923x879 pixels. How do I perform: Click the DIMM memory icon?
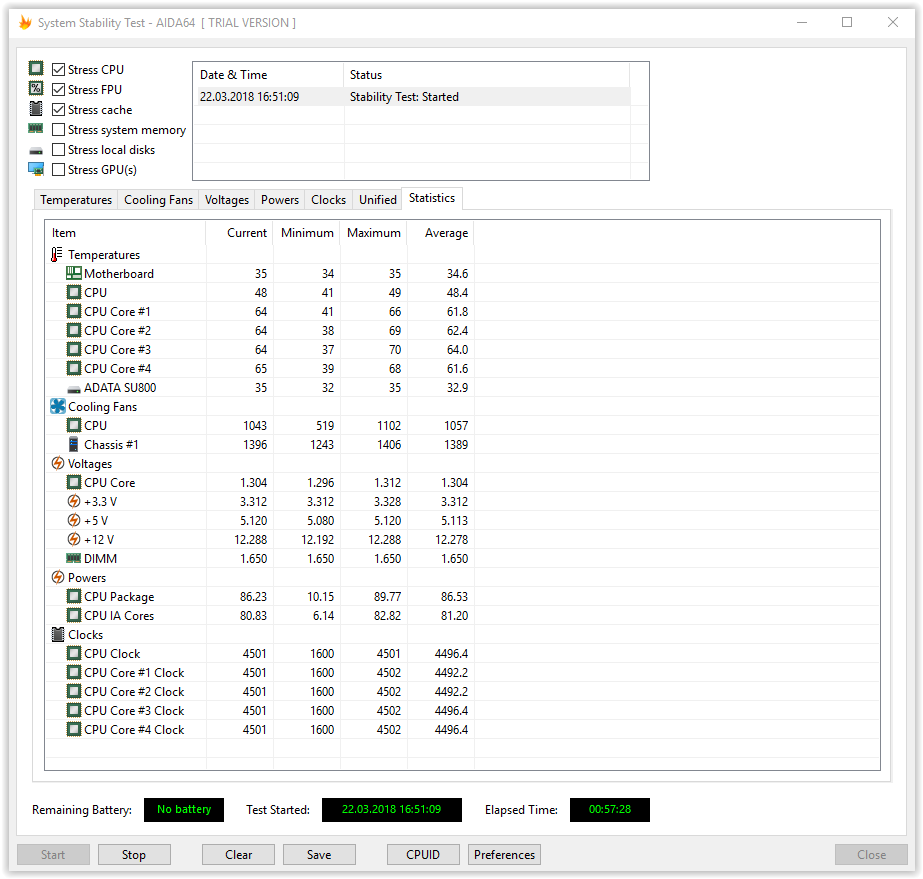click(74, 559)
